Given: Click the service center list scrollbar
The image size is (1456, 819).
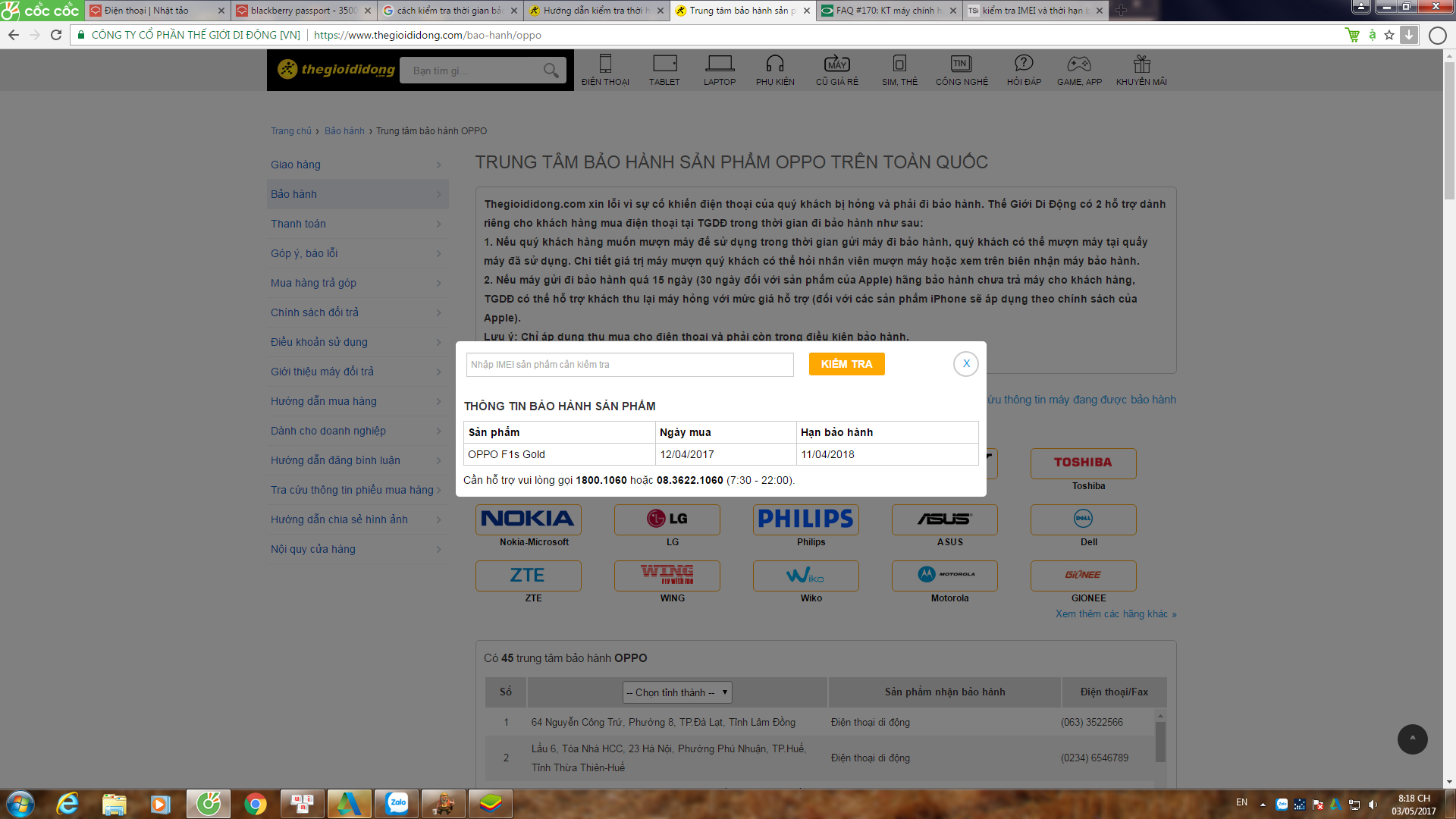Looking at the screenshot, I should pos(1160,741).
